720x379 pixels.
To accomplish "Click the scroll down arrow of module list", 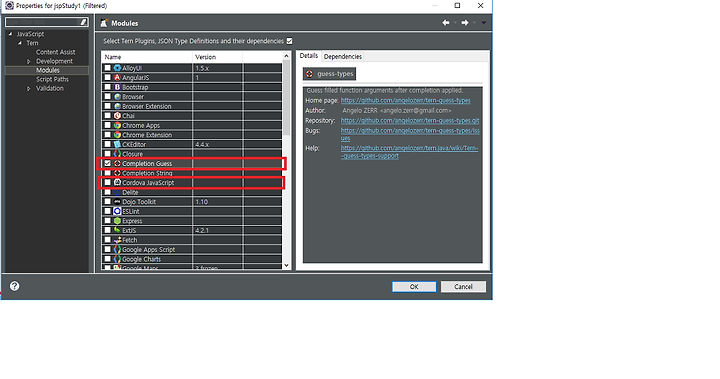I will [286, 265].
